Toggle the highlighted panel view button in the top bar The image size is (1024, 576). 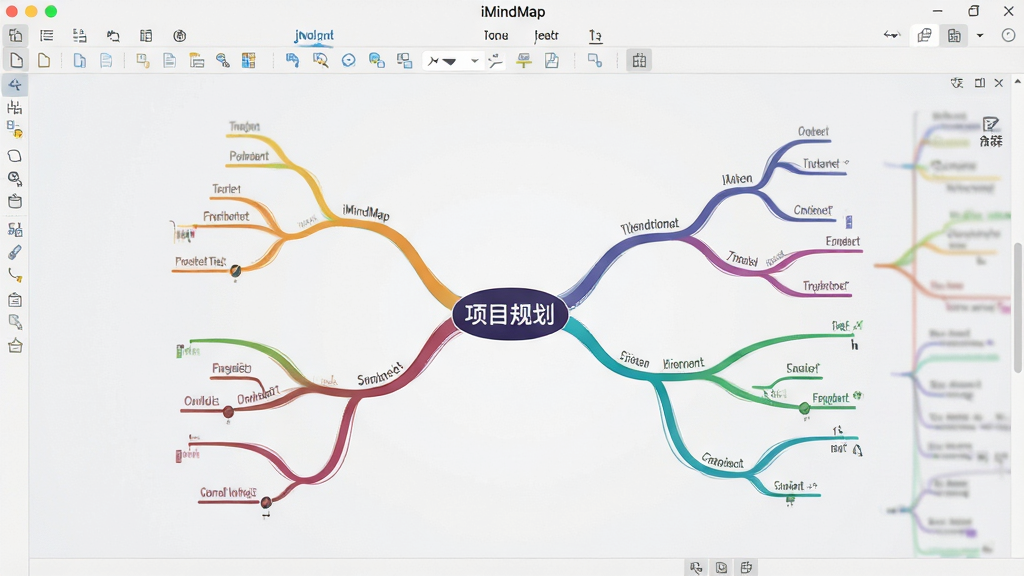[x=954, y=35]
